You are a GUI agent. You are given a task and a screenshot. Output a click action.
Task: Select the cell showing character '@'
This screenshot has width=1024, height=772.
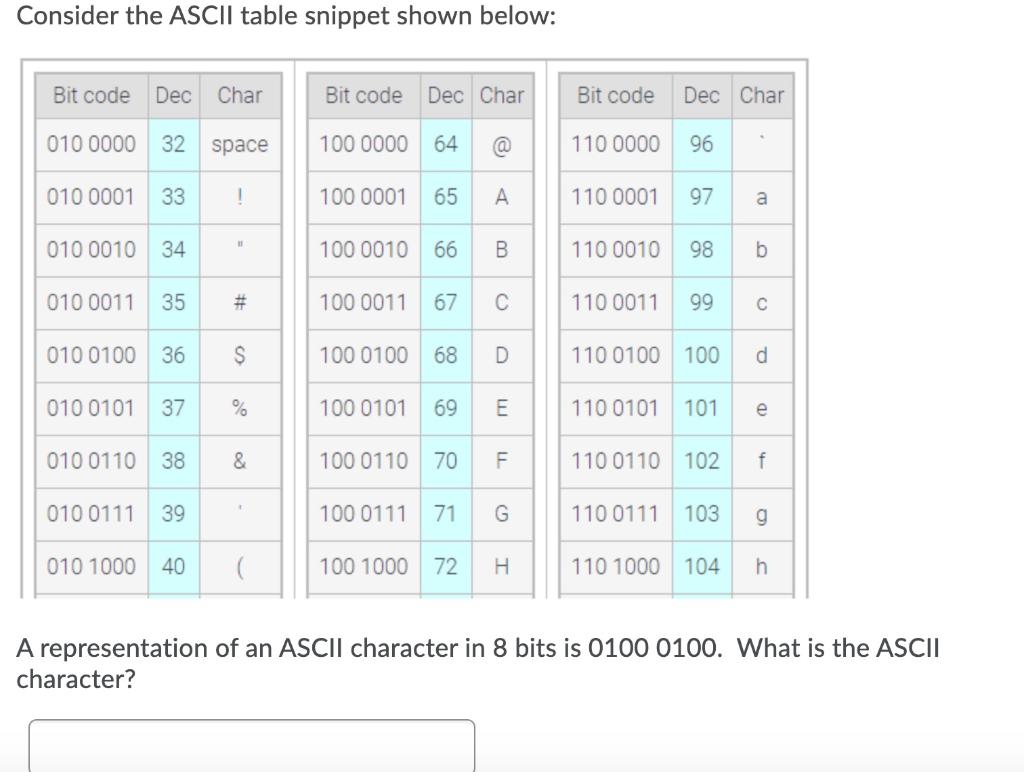point(503,143)
